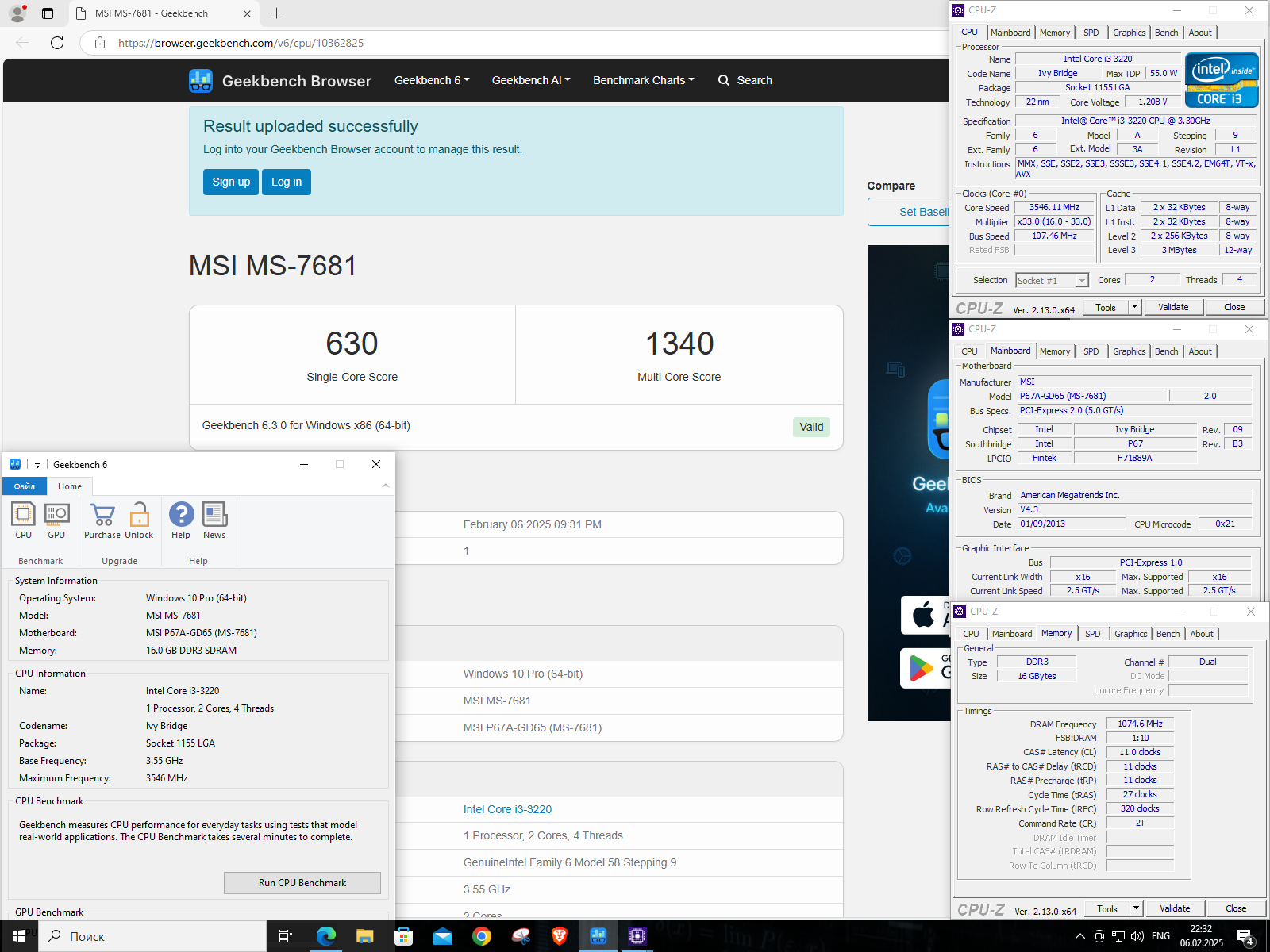
Task: Open the Intel Core i3-3220 link
Action: [x=507, y=809]
